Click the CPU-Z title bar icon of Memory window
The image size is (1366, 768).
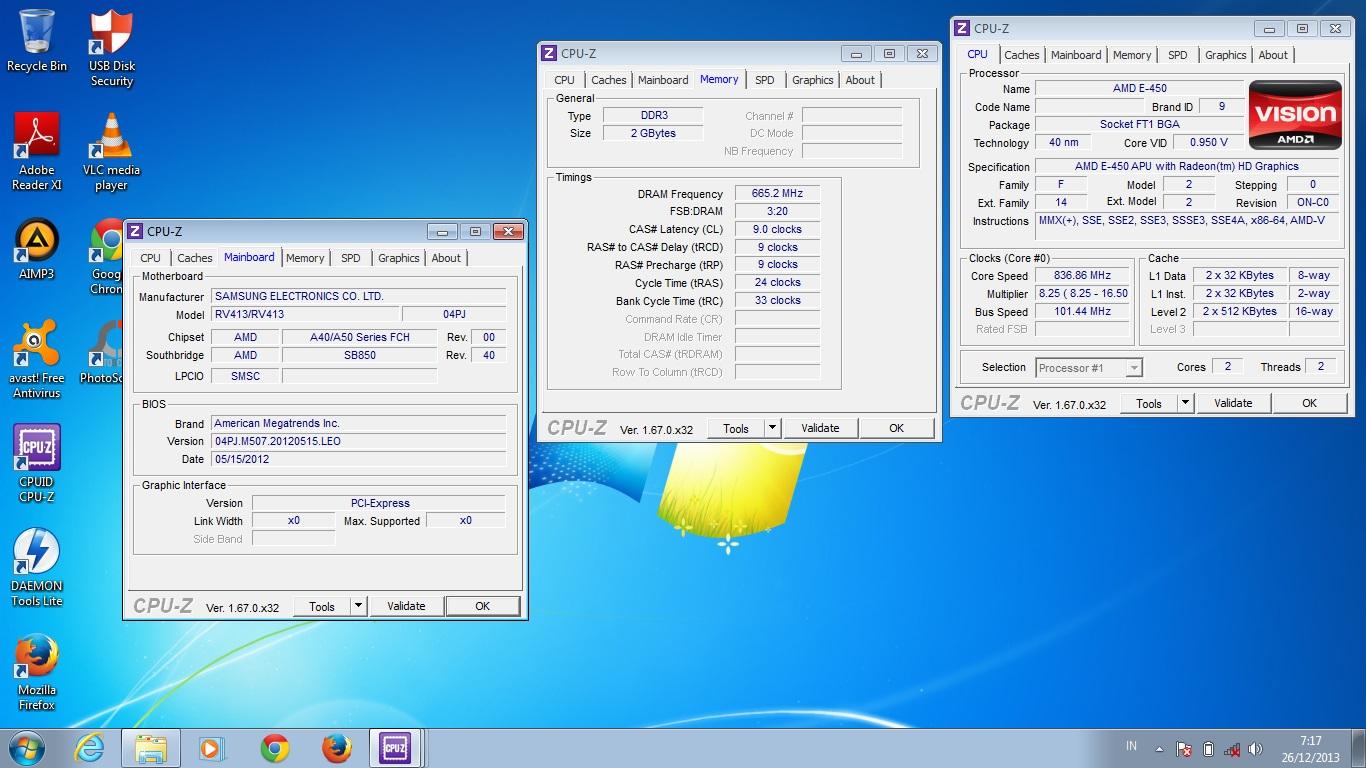point(548,53)
